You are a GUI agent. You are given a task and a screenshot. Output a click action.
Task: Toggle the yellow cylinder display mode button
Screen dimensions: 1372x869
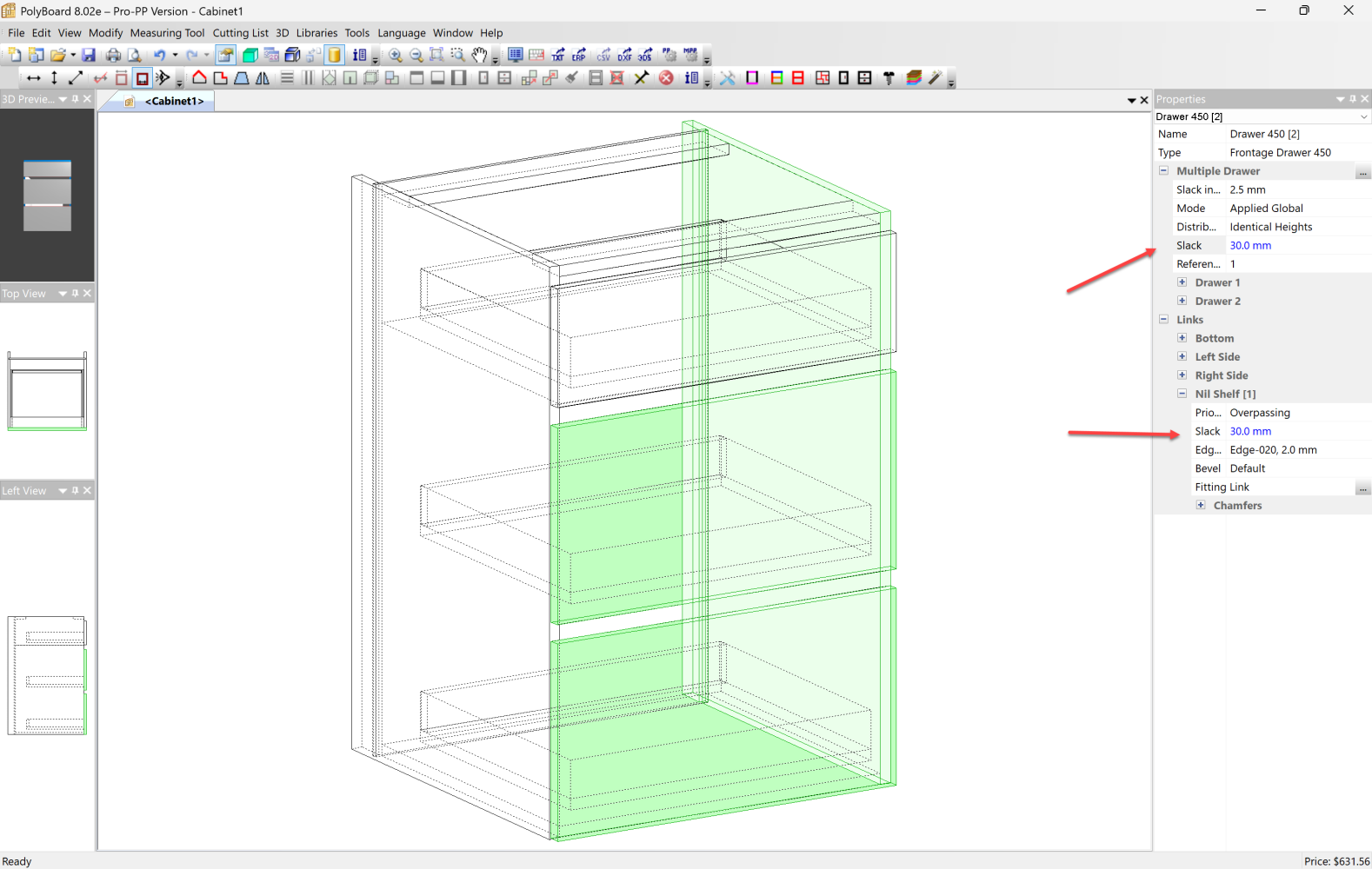[x=335, y=56]
